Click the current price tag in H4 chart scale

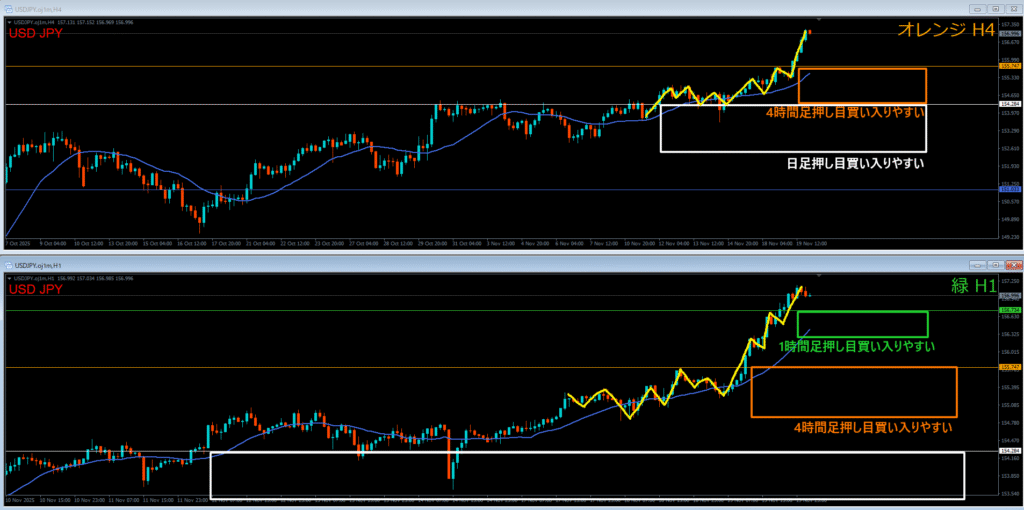coord(1010,33)
